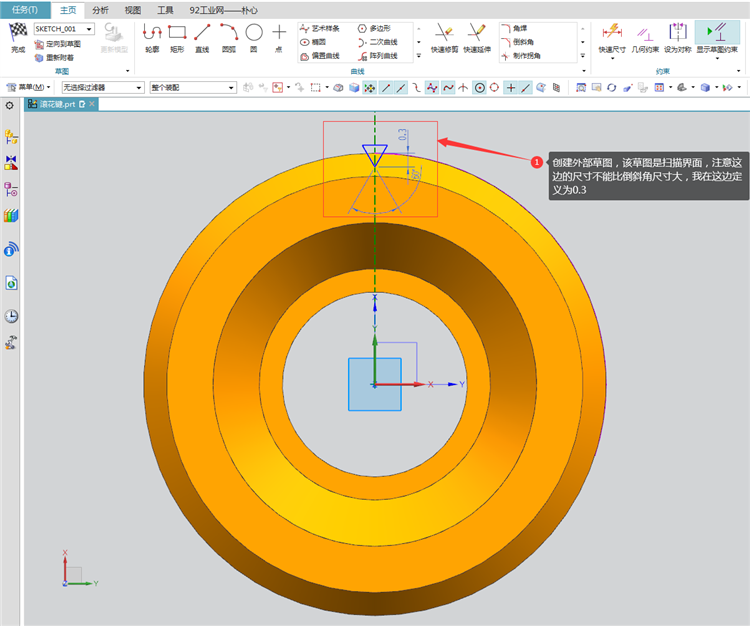Activate the 快速延伸 quick extend tool
The width and height of the screenshot is (750, 626).
(477, 38)
